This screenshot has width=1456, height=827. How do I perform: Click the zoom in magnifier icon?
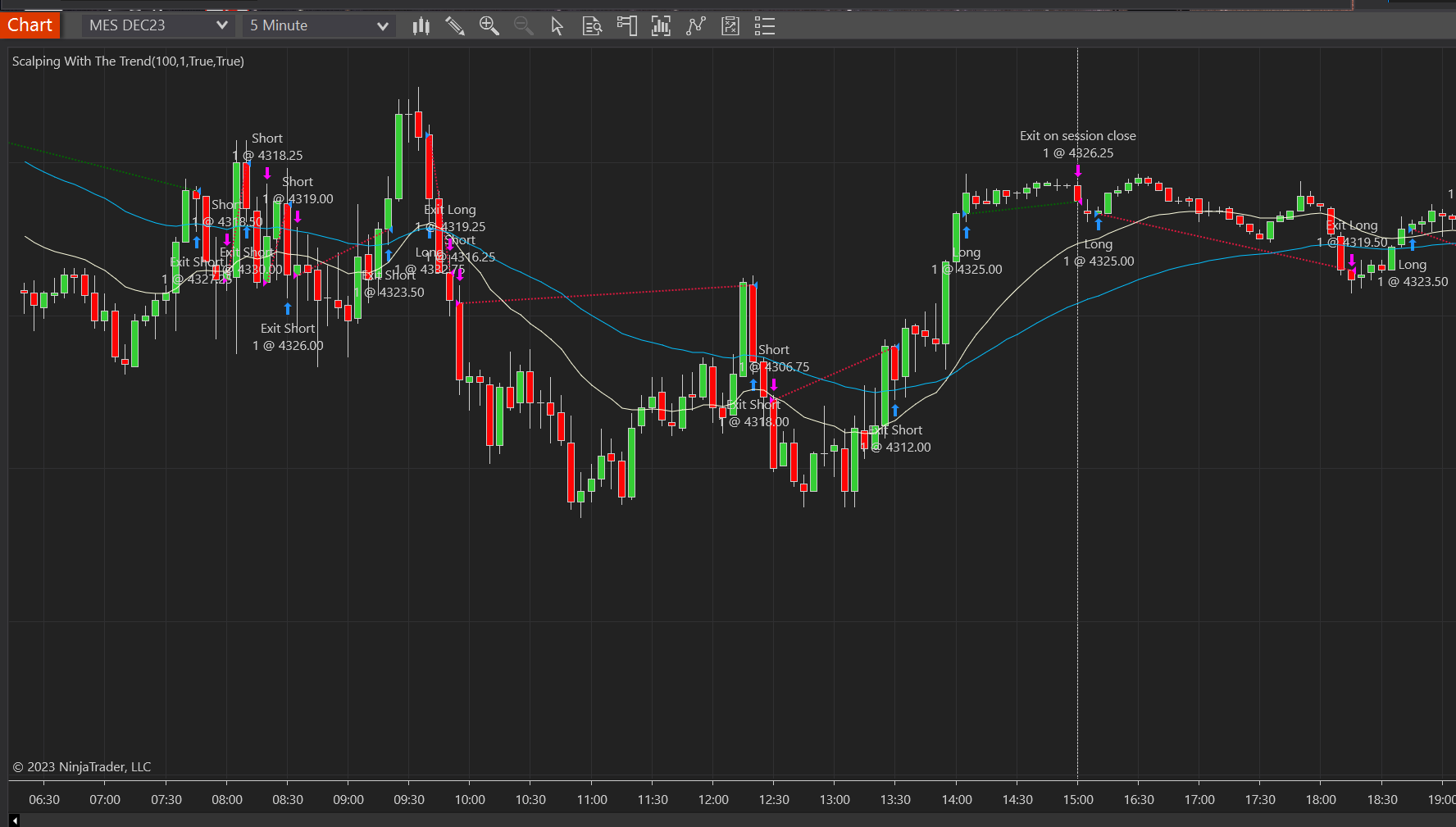click(489, 26)
